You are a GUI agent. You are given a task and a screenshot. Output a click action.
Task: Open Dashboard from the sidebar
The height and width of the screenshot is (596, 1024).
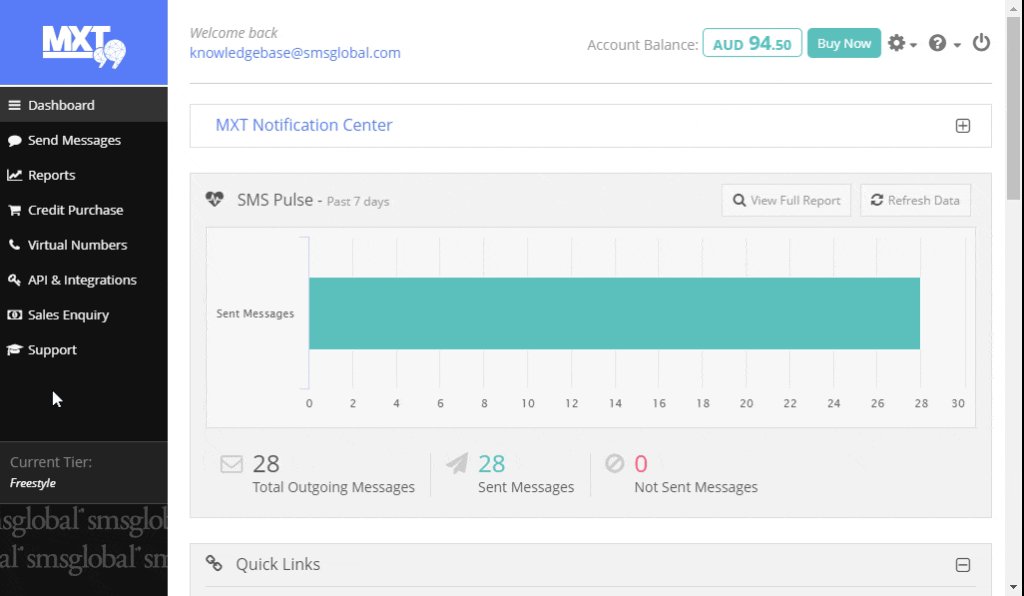pyautogui.click(x=61, y=105)
